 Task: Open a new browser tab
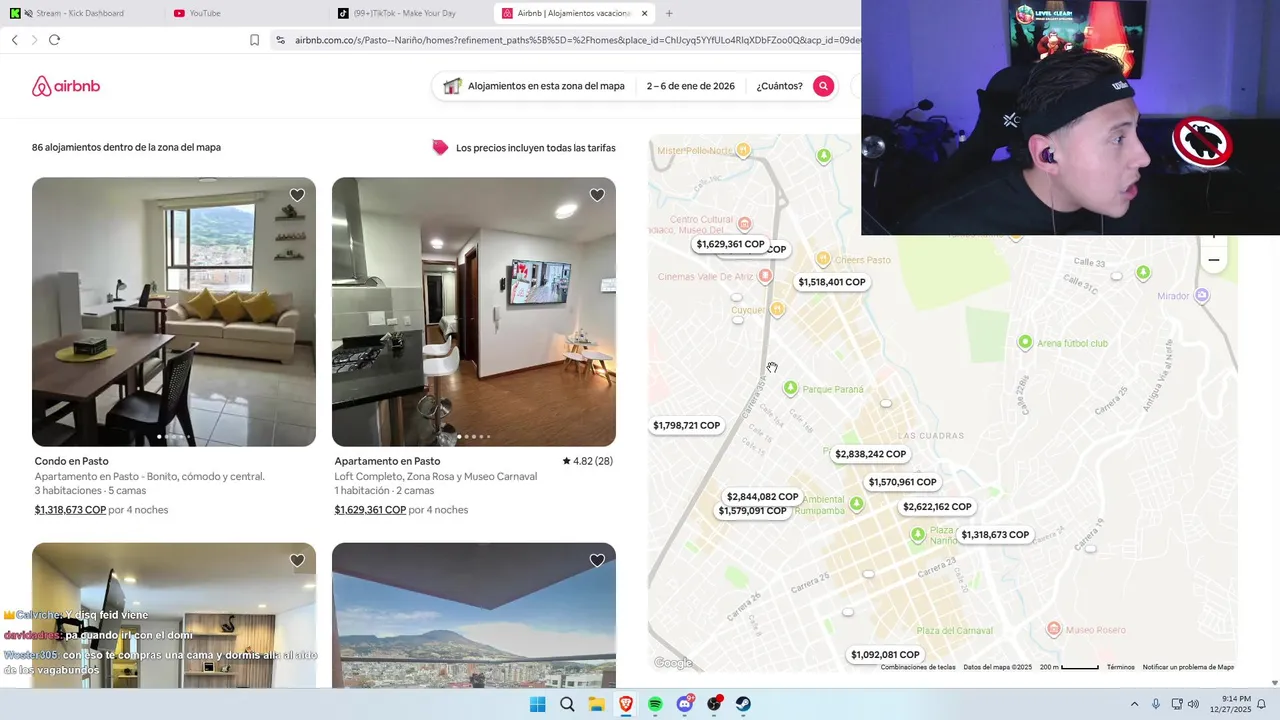669,13
